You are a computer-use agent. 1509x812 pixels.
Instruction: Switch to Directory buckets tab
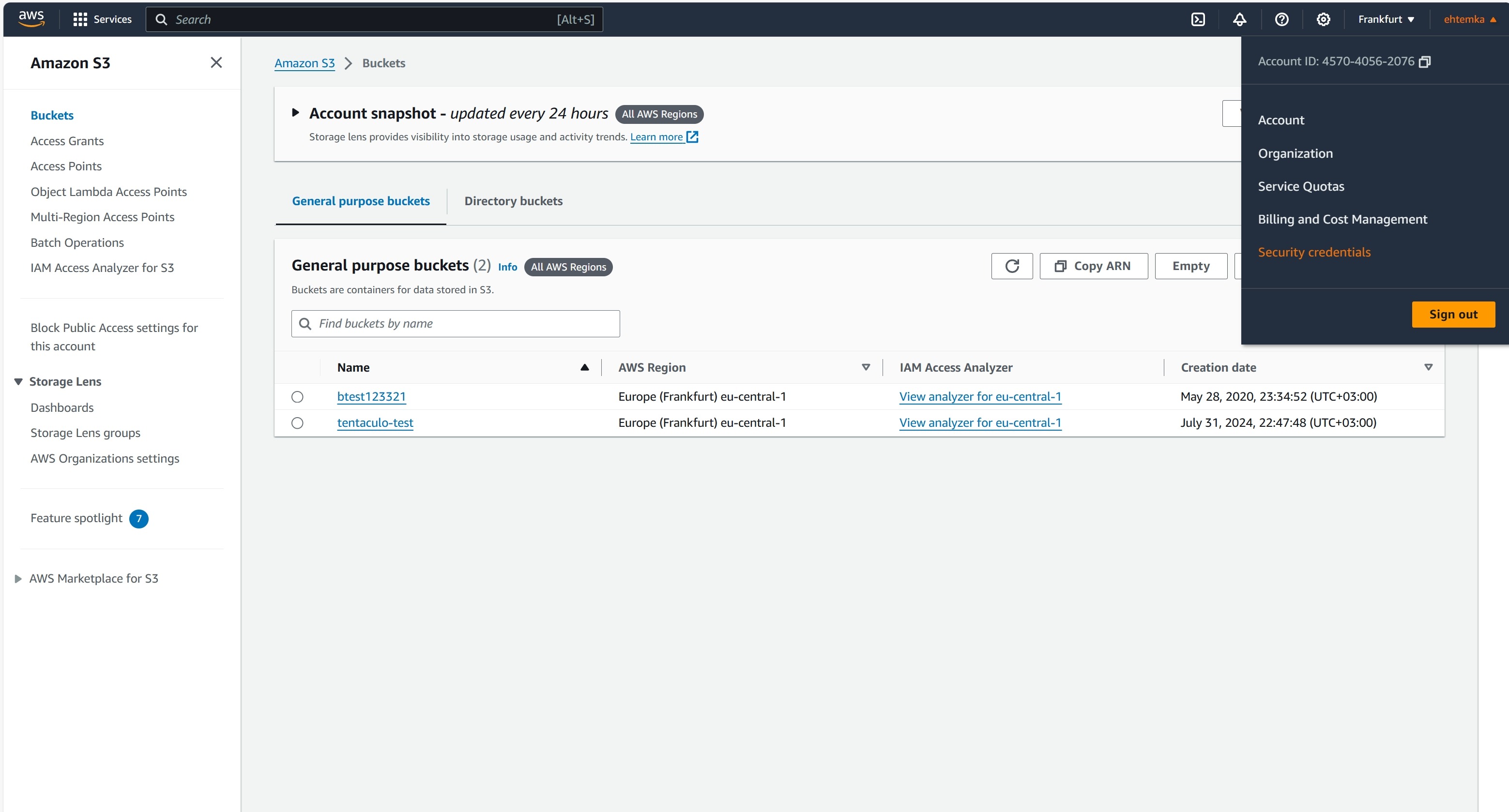(513, 201)
